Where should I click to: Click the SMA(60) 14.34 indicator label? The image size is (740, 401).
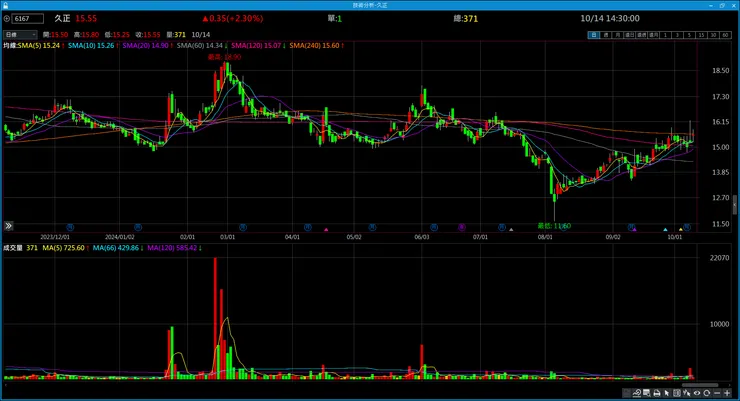pyautogui.click(x=200, y=45)
